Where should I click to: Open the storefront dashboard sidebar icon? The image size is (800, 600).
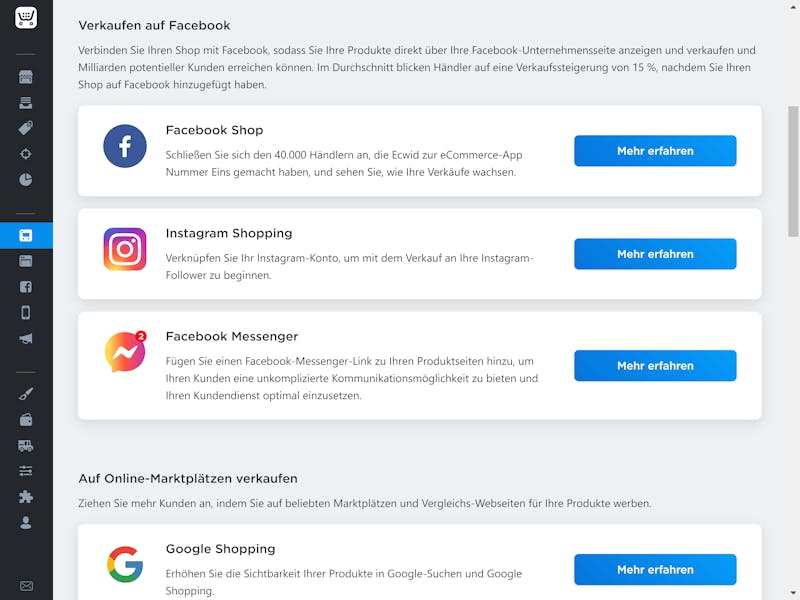[x=26, y=77]
